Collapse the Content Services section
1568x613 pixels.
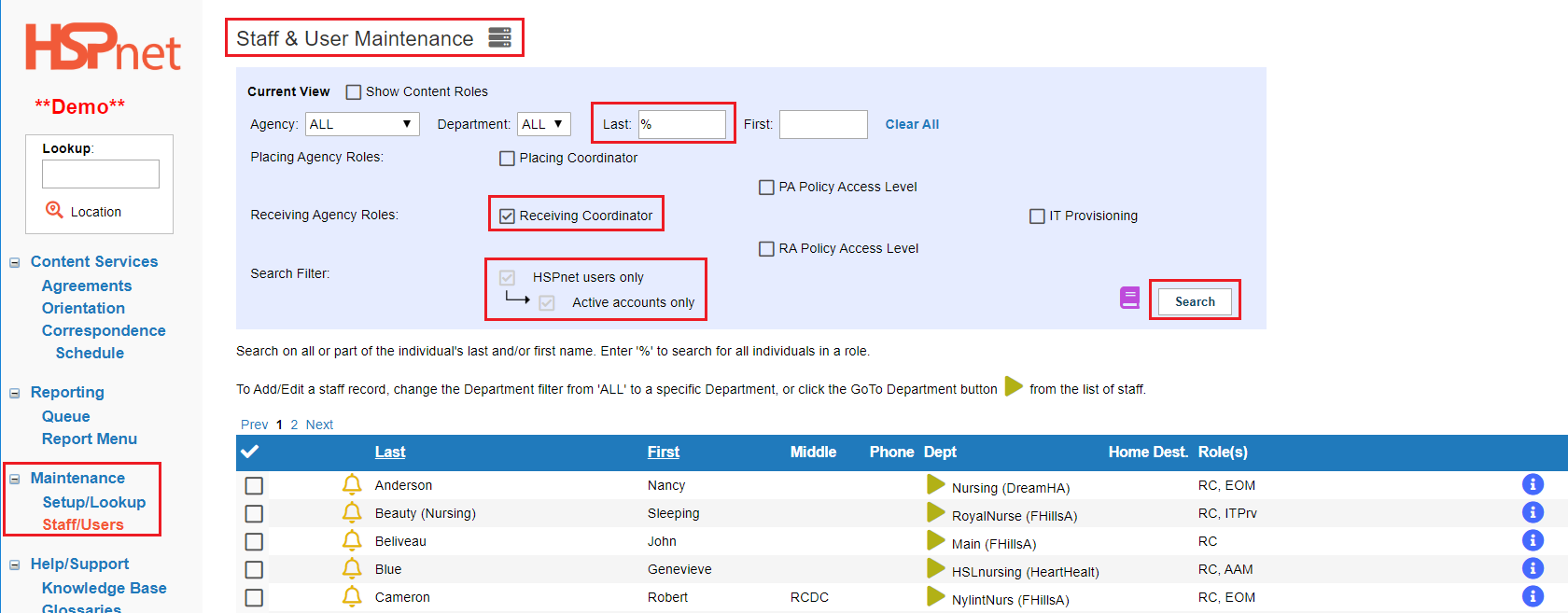click(14, 263)
